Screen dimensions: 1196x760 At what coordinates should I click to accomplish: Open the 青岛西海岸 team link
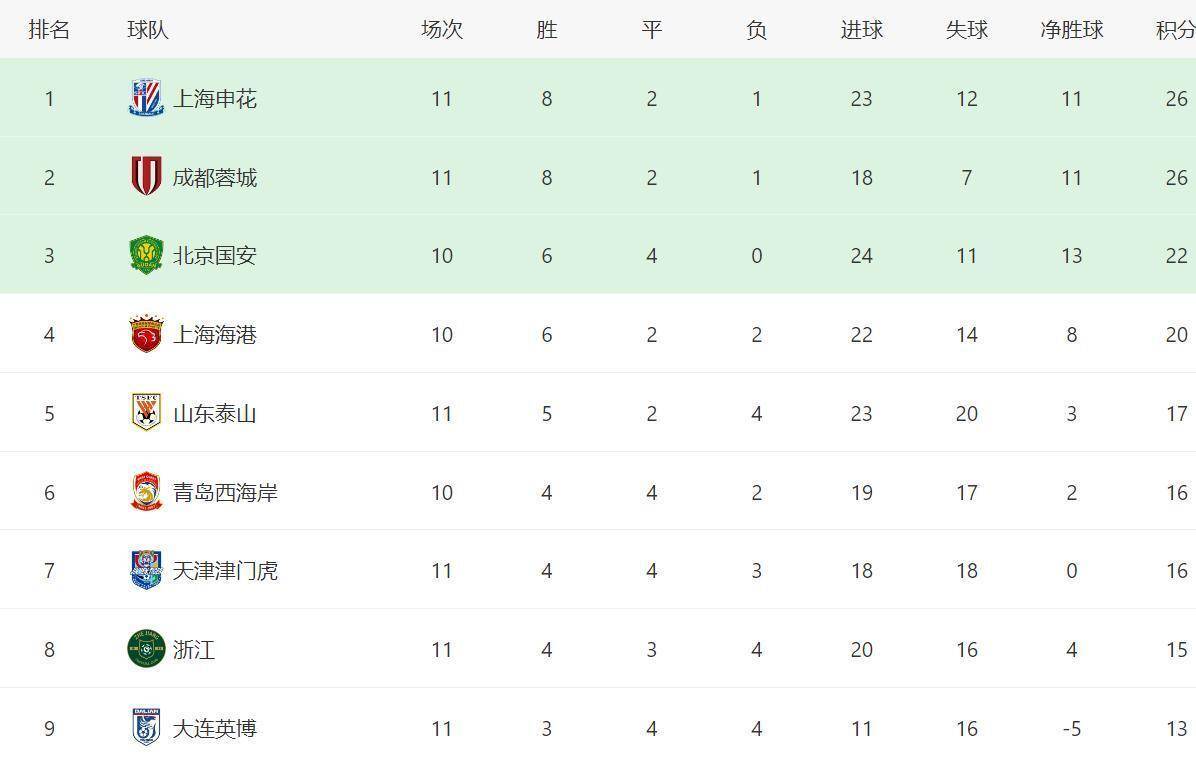(x=225, y=492)
